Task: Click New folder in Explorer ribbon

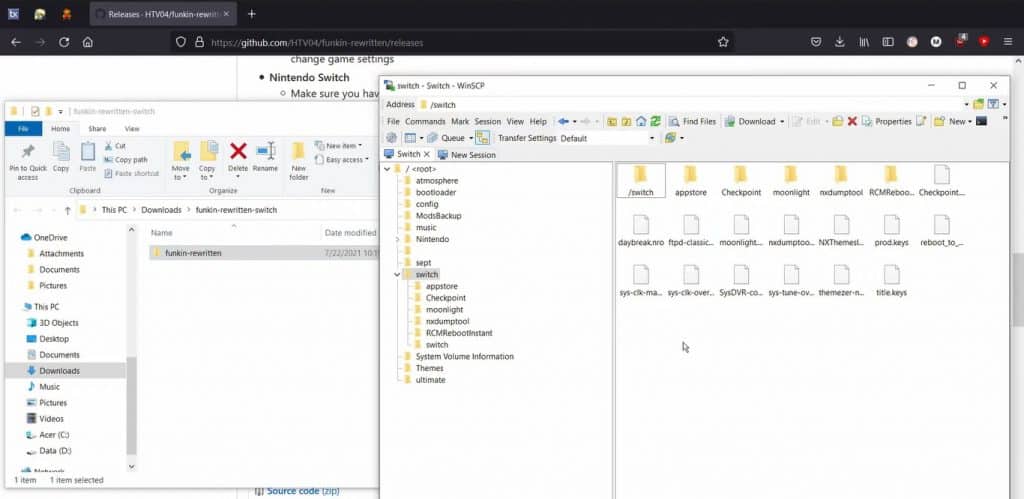Action: 298,157
